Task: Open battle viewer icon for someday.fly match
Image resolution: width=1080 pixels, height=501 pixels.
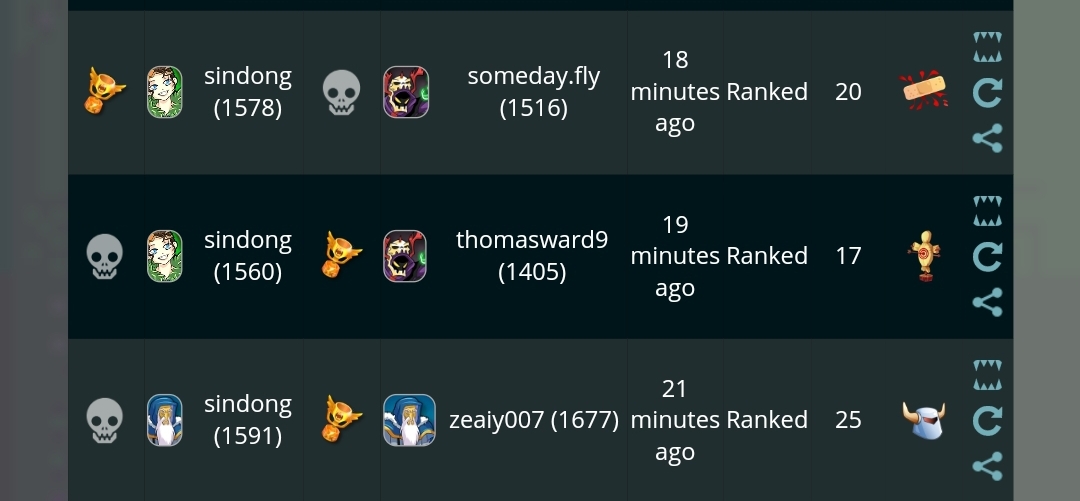Action: click(987, 47)
